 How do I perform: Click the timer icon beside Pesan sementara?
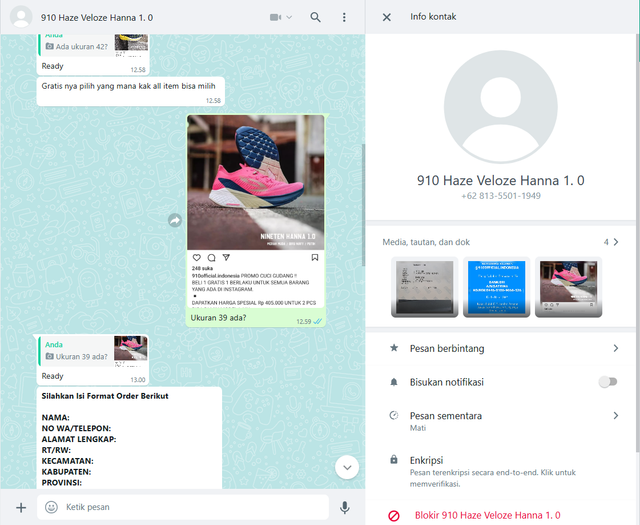tap(394, 416)
